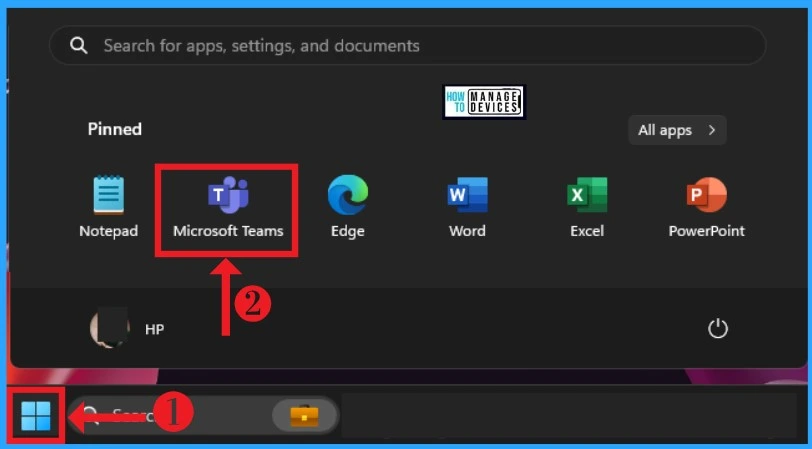Launch Microsoft Teams from pinned apps
812x449 pixels.
coord(228,206)
